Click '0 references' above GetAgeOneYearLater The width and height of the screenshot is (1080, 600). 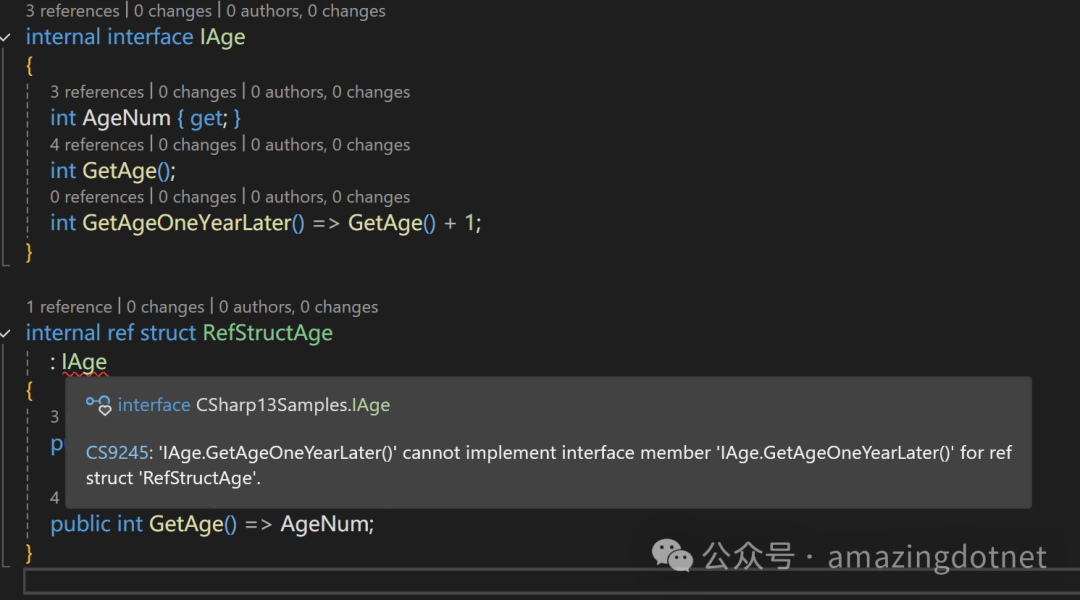96,196
